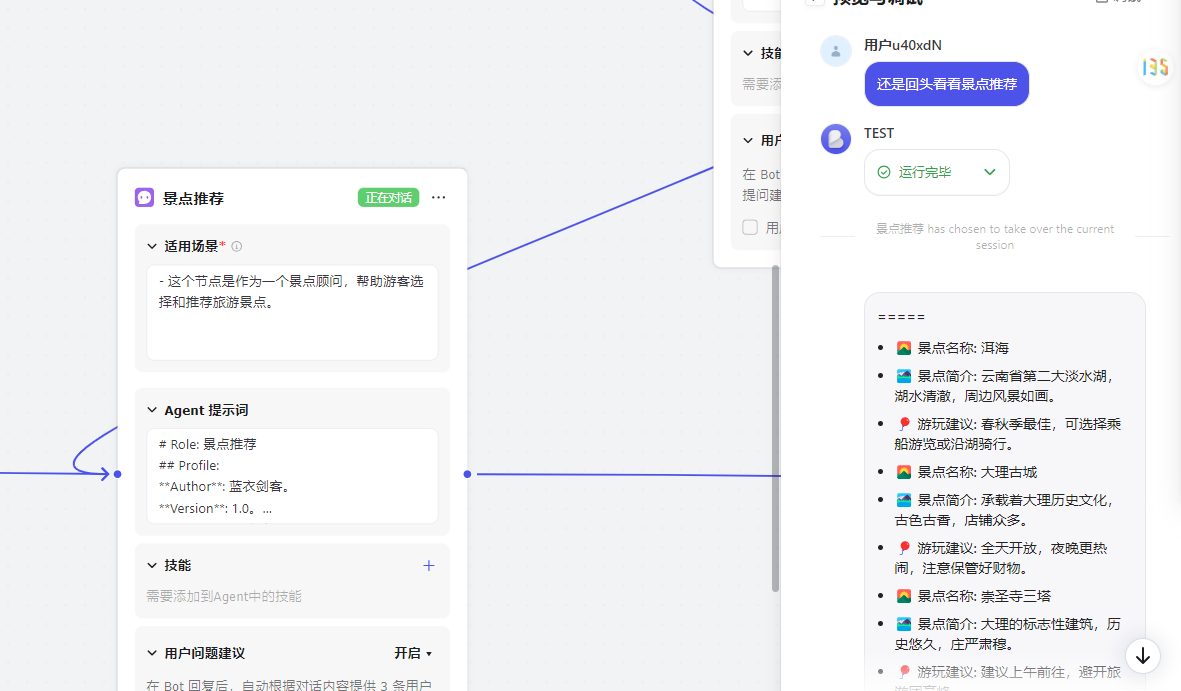Screen dimensions: 1181x691
Task: Add a skill with the plus icon
Action: click(x=429, y=565)
